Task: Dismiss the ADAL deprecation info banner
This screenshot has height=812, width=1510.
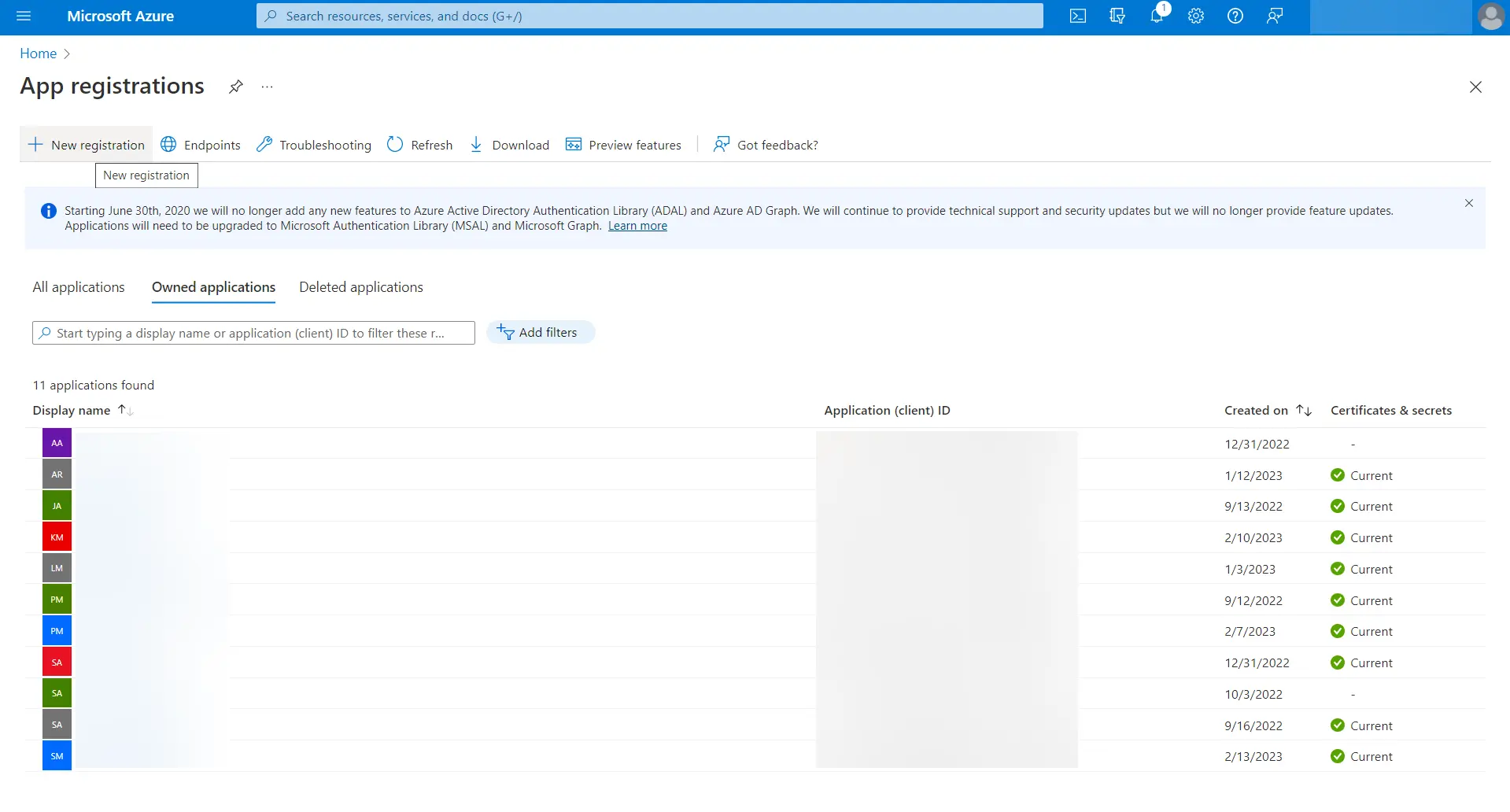Action: click(x=1469, y=203)
